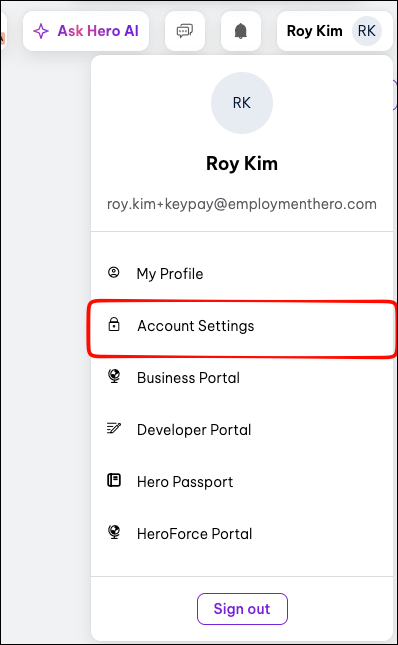The image size is (398, 645).
Task: Click the Account Settings lock icon
Action: (113, 325)
